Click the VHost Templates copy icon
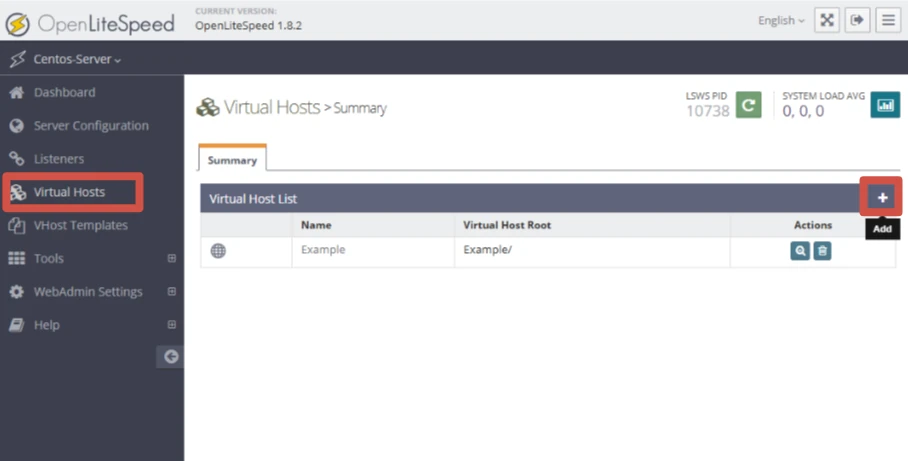 [x=17, y=225]
